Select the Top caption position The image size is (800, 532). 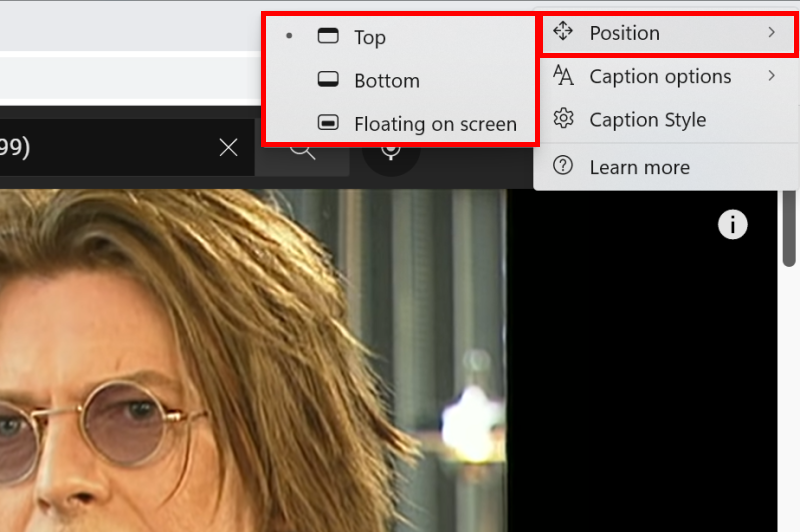401,37
